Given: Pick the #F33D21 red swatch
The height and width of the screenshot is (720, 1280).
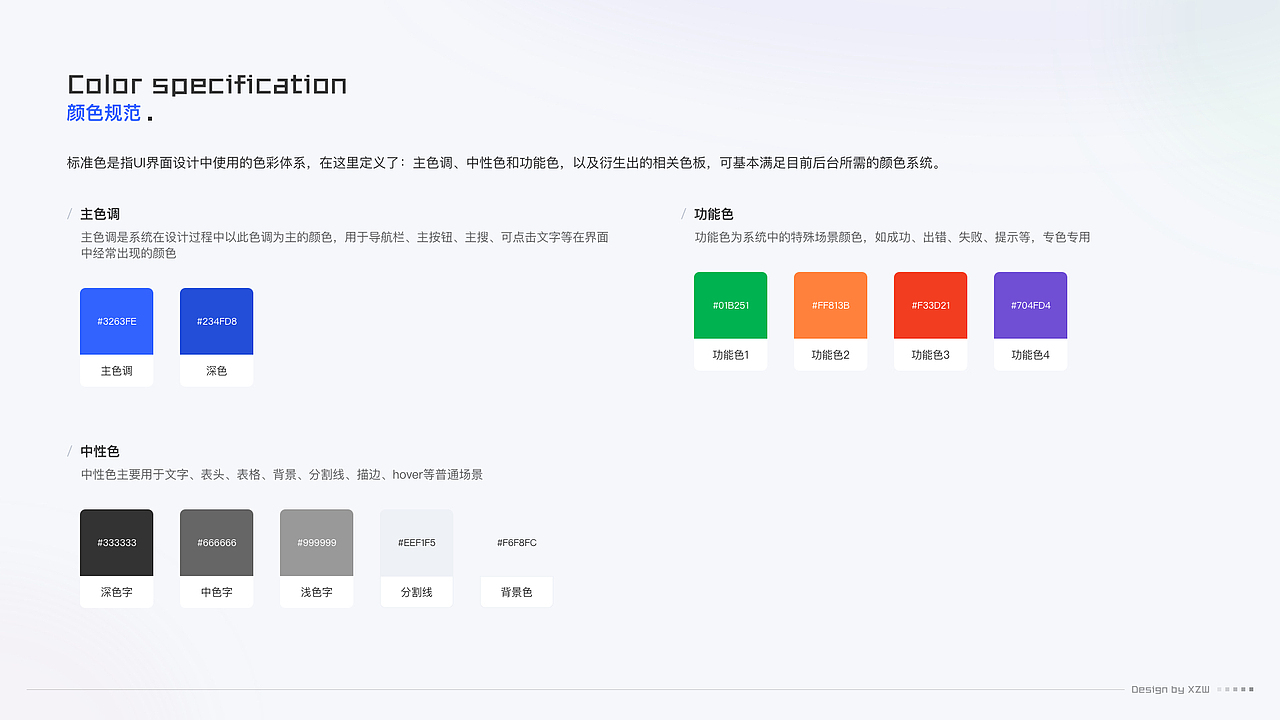Looking at the screenshot, I should (x=930, y=305).
